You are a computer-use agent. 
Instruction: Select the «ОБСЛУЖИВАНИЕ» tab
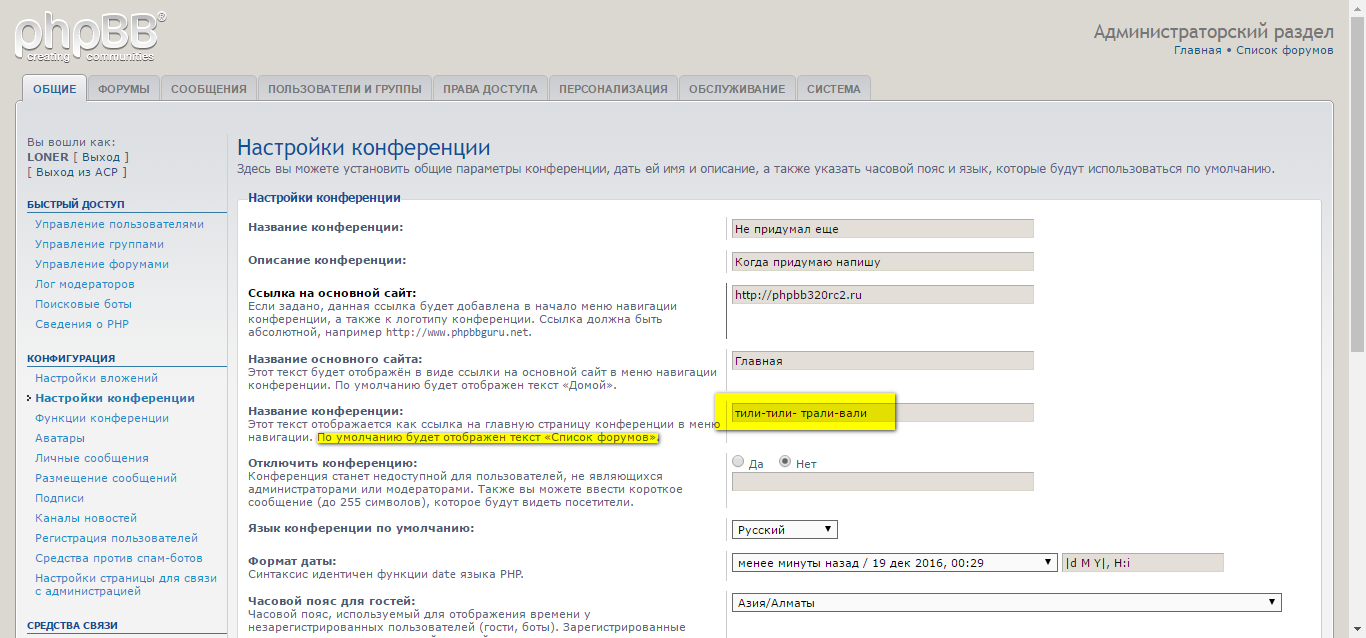pos(737,89)
